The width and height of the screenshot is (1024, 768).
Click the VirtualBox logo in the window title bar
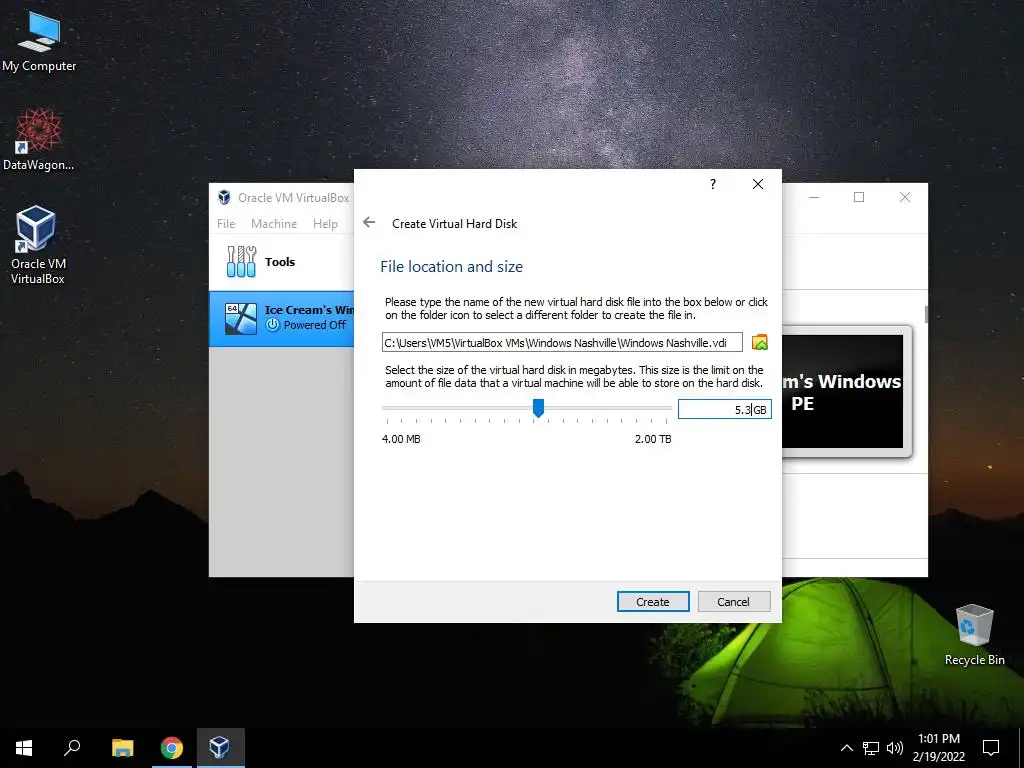tap(224, 197)
